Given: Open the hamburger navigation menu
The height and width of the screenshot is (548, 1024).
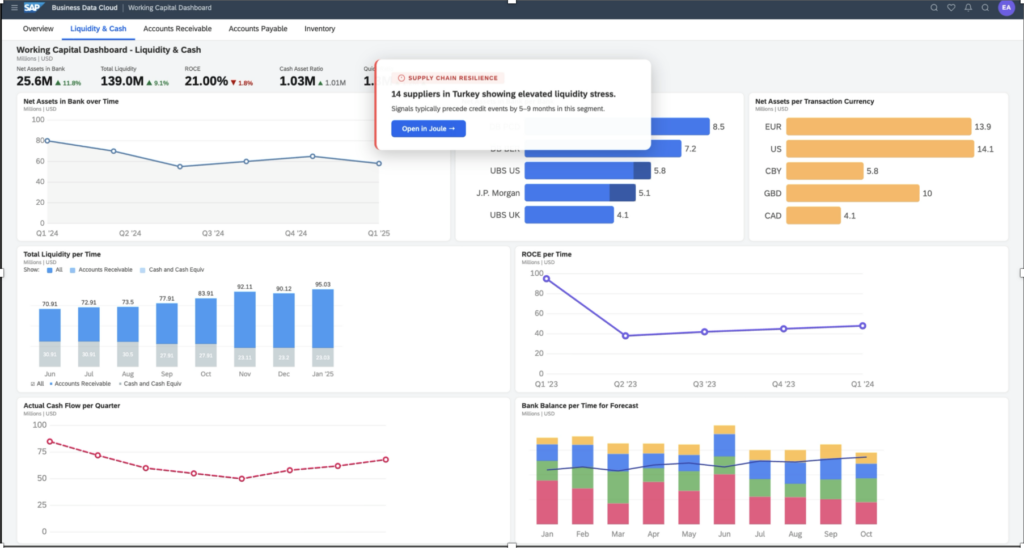Looking at the screenshot, I should [x=14, y=8].
